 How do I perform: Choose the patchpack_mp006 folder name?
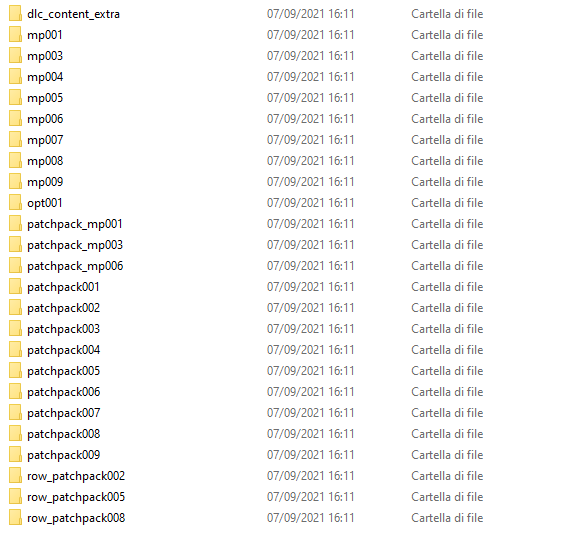75,266
